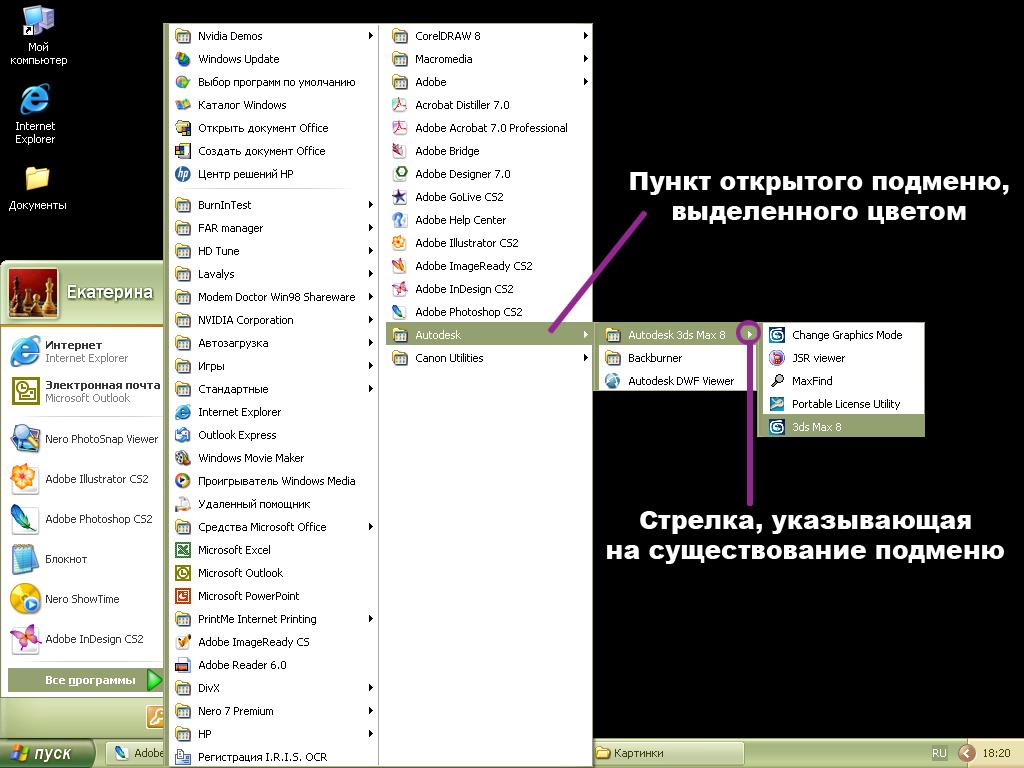Choose Autodesk DWF Viewer menu entry

click(680, 381)
